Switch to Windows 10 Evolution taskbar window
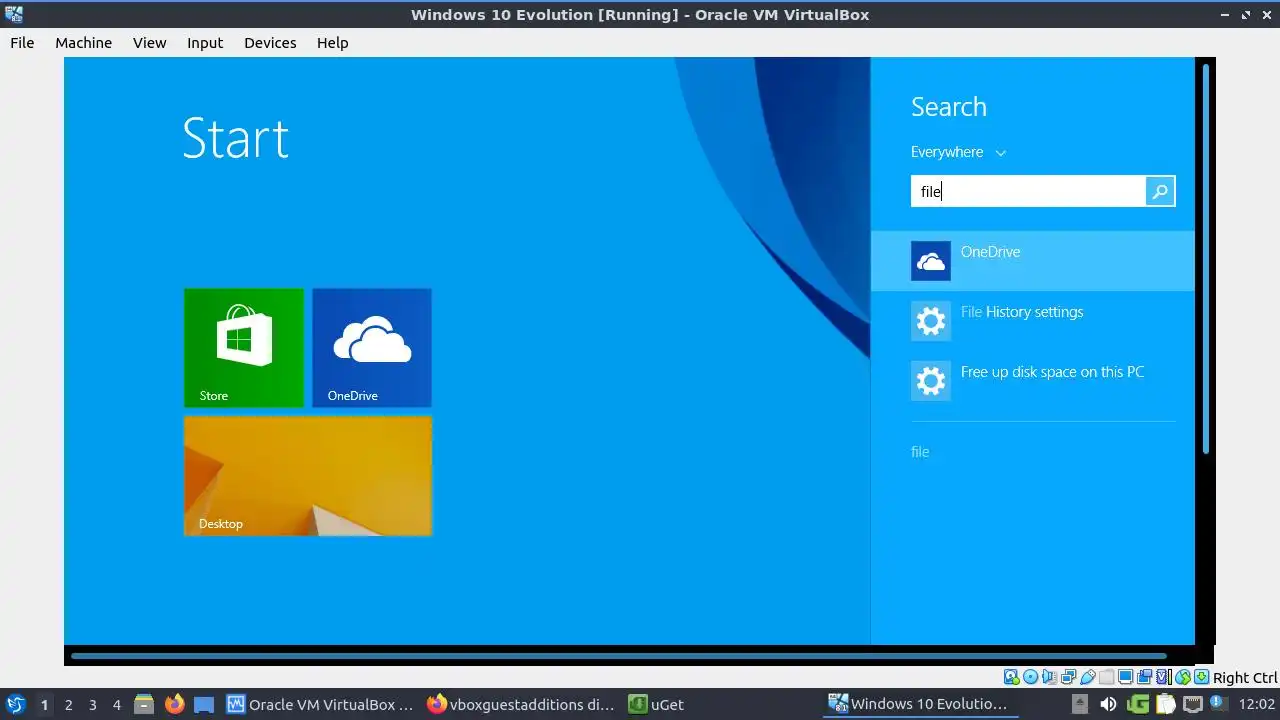1280x720 pixels. [919, 704]
